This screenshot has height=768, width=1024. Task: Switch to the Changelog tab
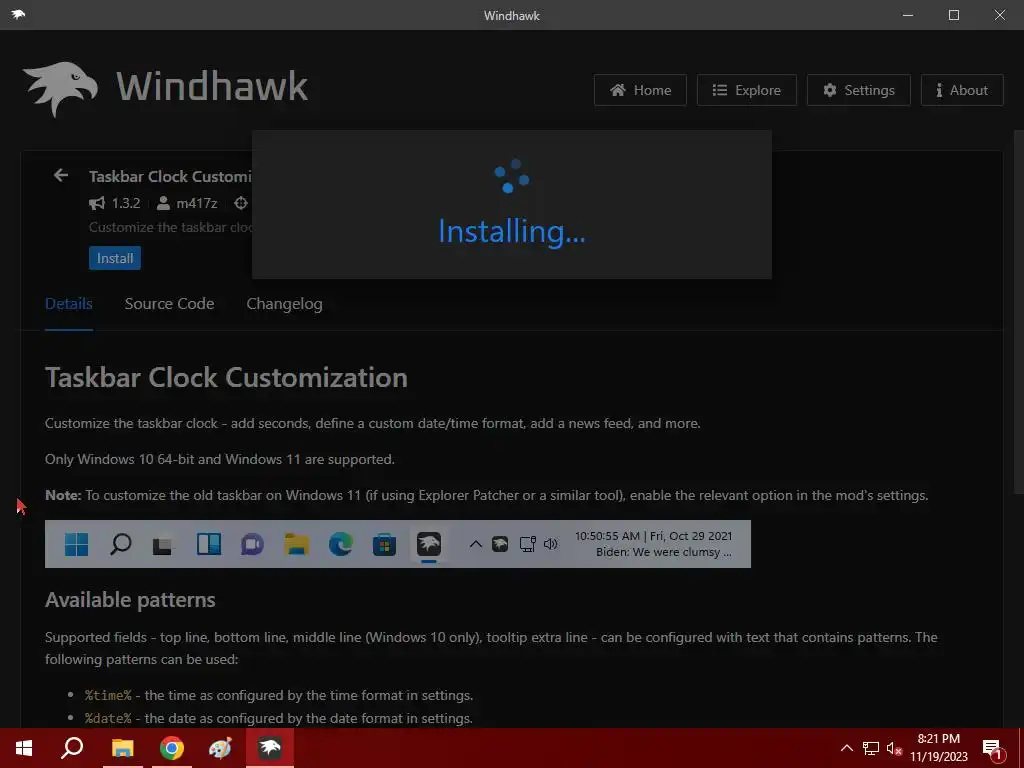[284, 304]
